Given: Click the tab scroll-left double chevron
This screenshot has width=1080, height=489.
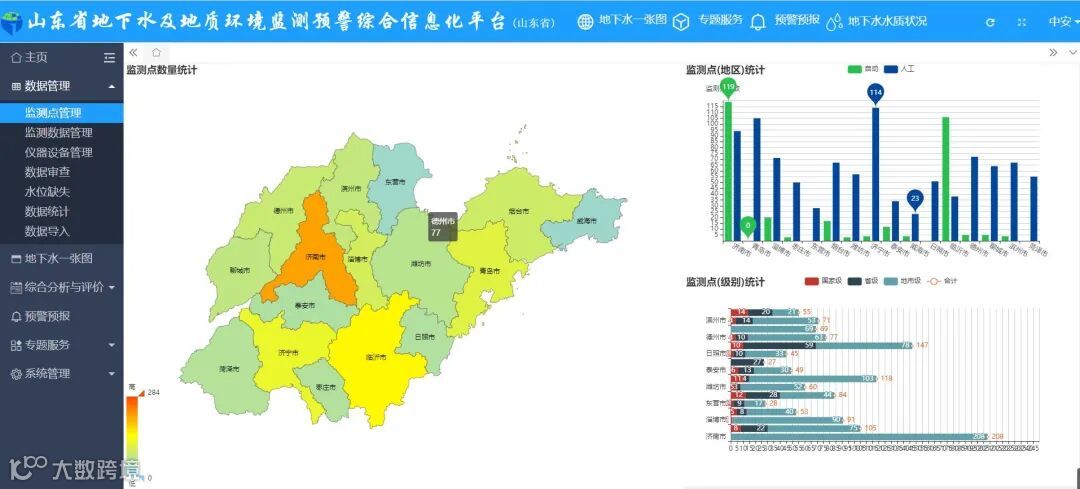Looking at the screenshot, I should coord(134,52).
